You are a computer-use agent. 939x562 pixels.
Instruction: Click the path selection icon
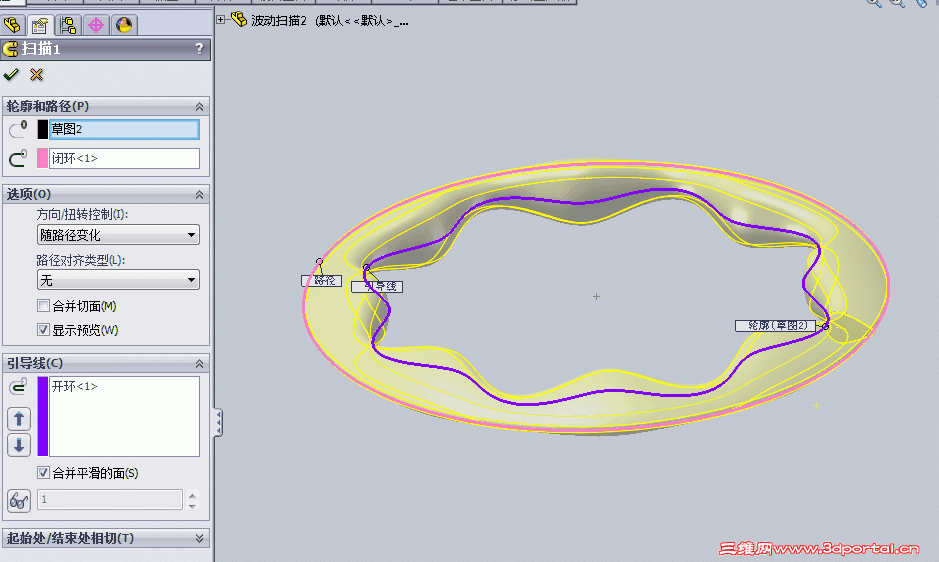coord(18,159)
